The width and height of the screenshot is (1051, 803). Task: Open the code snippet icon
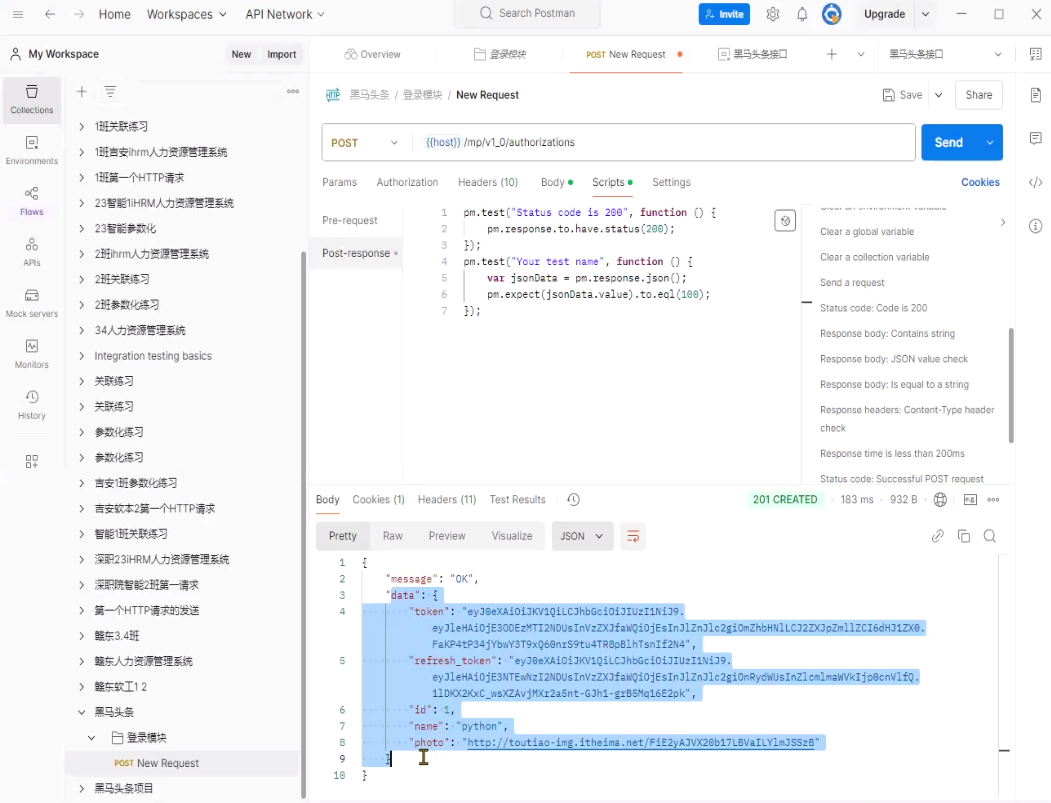[x=1036, y=182]
